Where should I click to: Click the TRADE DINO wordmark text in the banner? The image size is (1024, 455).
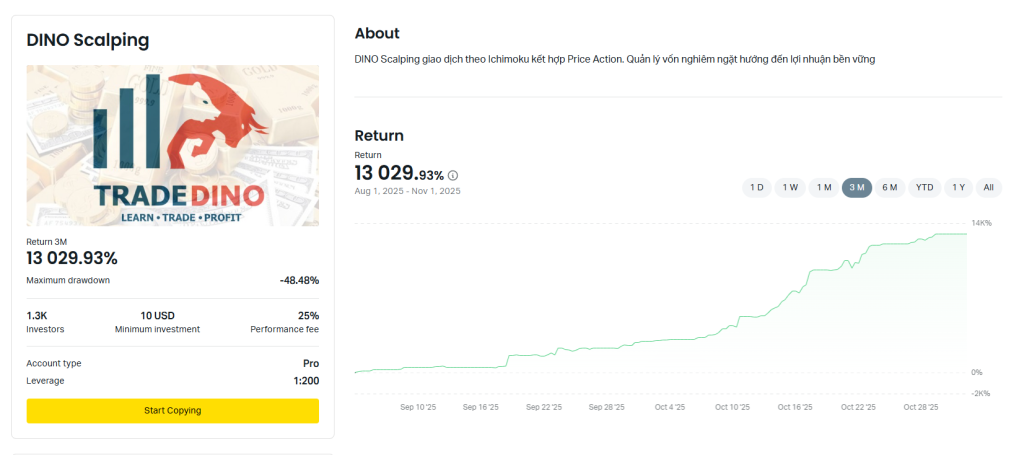click(x=178, y=195)
